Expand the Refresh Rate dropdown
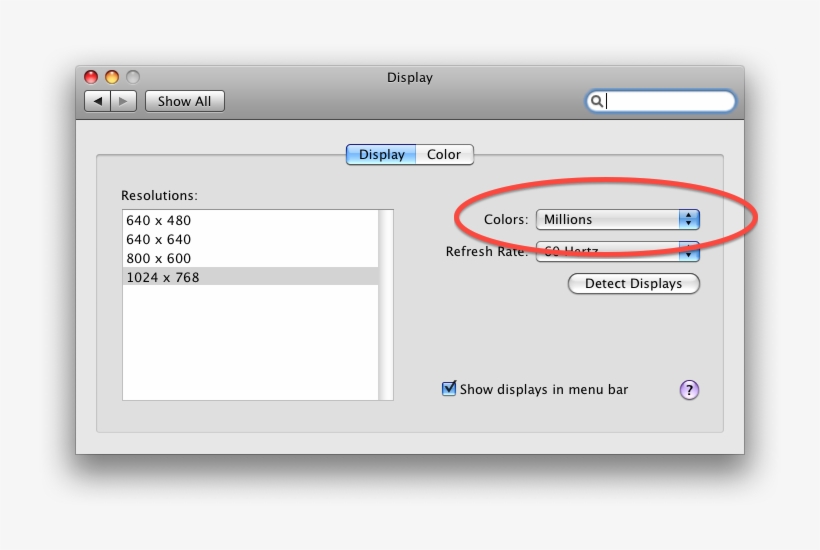This screenshot has width=820, height=550. (617, 252)
